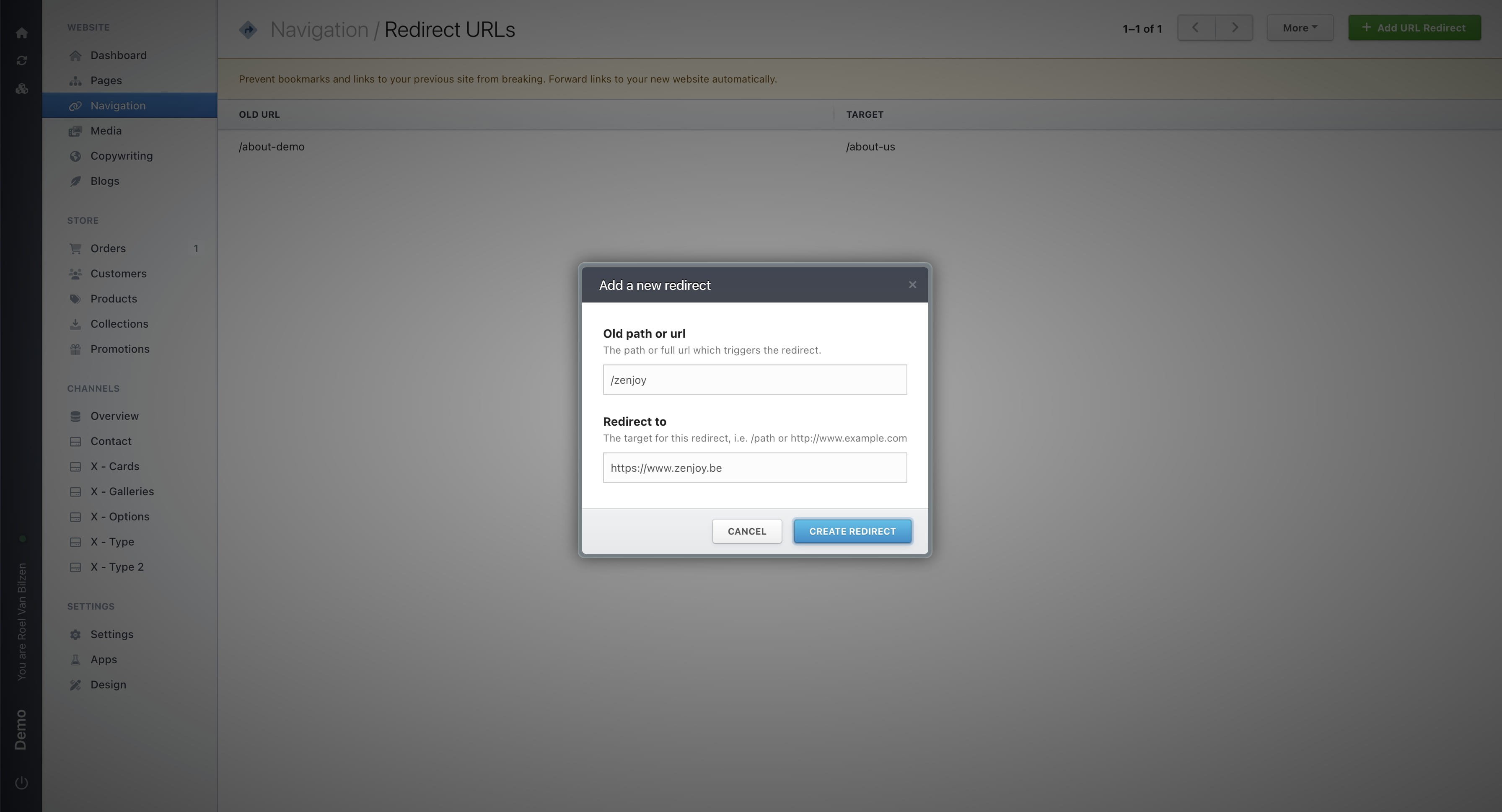Click the Orders cart icon
The width and height of the screenshot is (1502, 812).
pyautogui.click(x=76, y=248)
